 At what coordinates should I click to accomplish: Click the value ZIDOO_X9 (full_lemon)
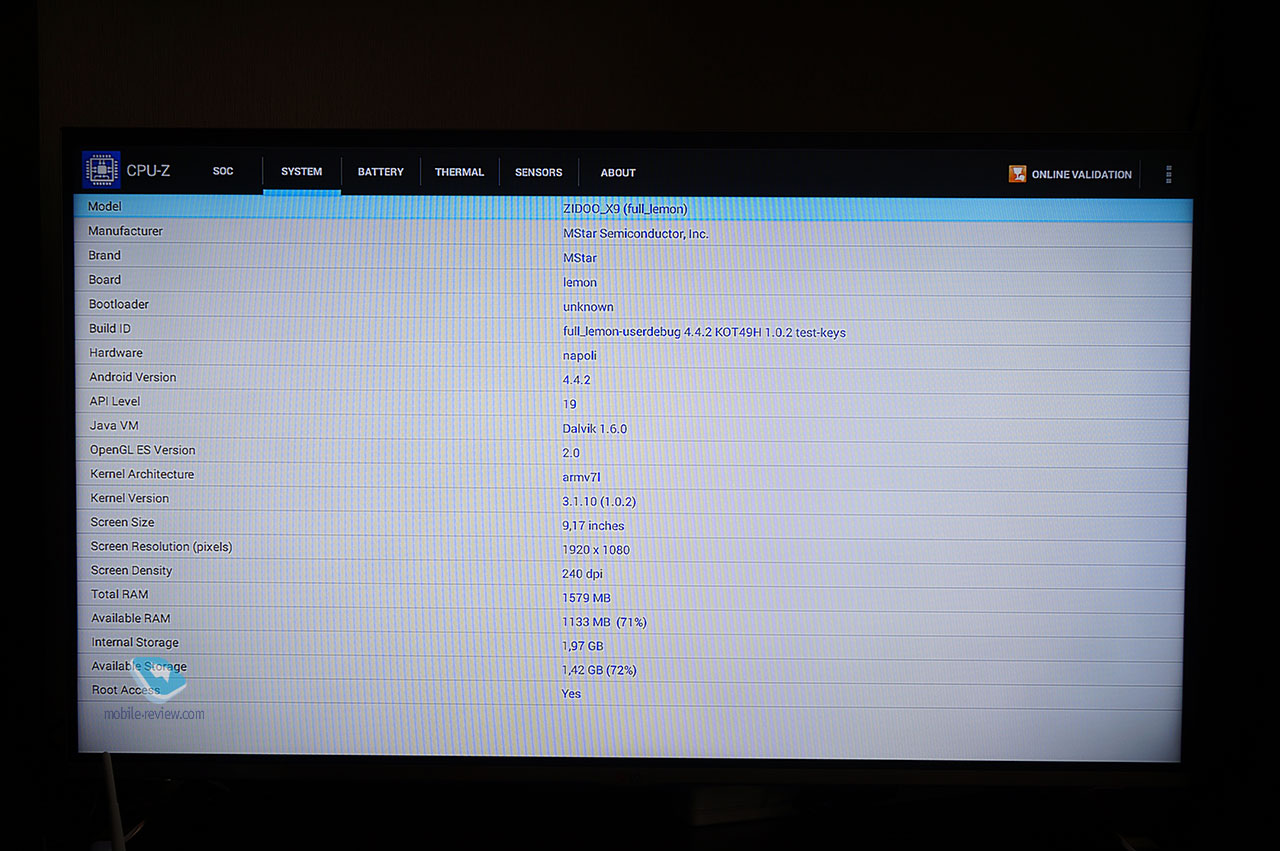coord(626,209)
